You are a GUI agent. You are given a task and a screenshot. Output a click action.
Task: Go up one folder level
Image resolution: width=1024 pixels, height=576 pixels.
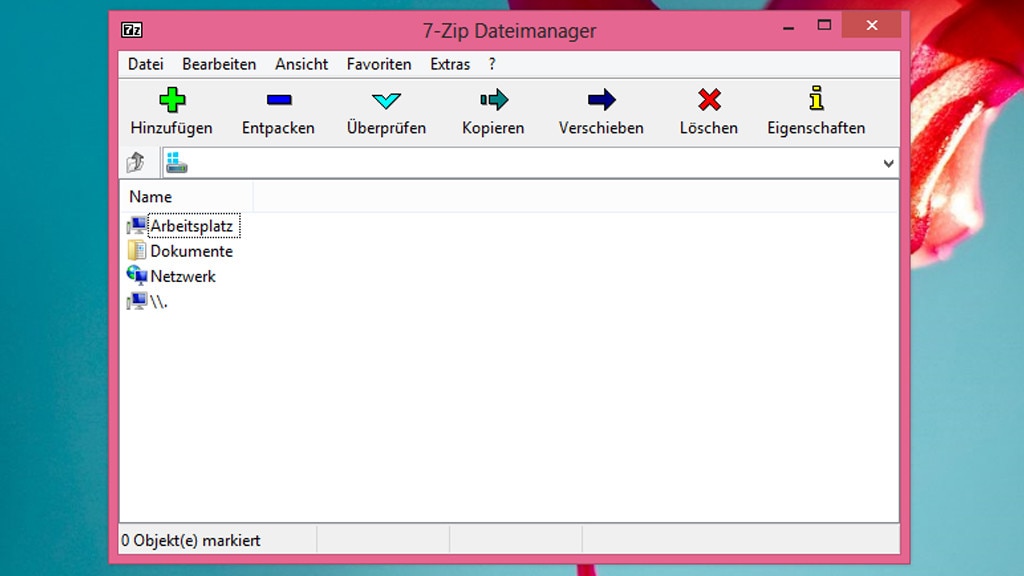click(x=136, y=163)
